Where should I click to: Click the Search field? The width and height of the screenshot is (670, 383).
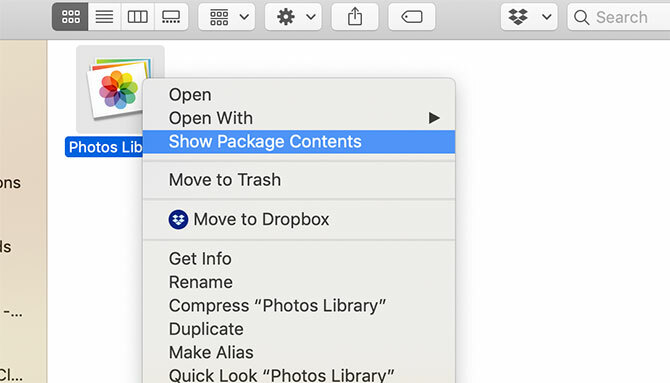pos(620,17)
